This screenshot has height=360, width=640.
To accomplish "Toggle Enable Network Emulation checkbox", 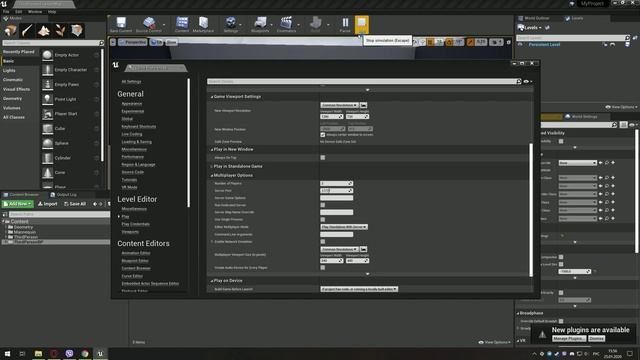I will 323,242.
